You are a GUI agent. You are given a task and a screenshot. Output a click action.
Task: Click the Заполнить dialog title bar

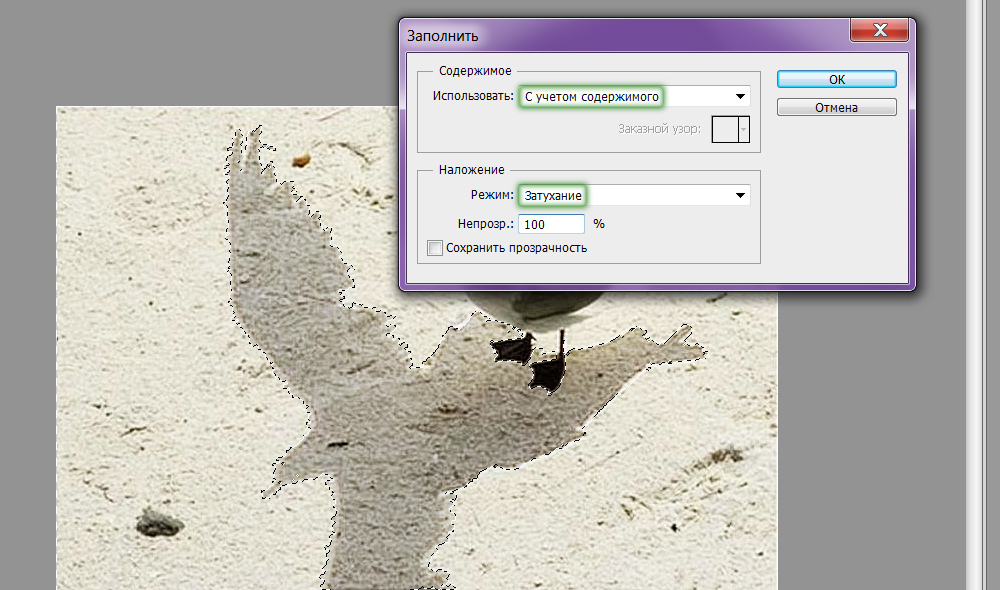pos(625,35)
